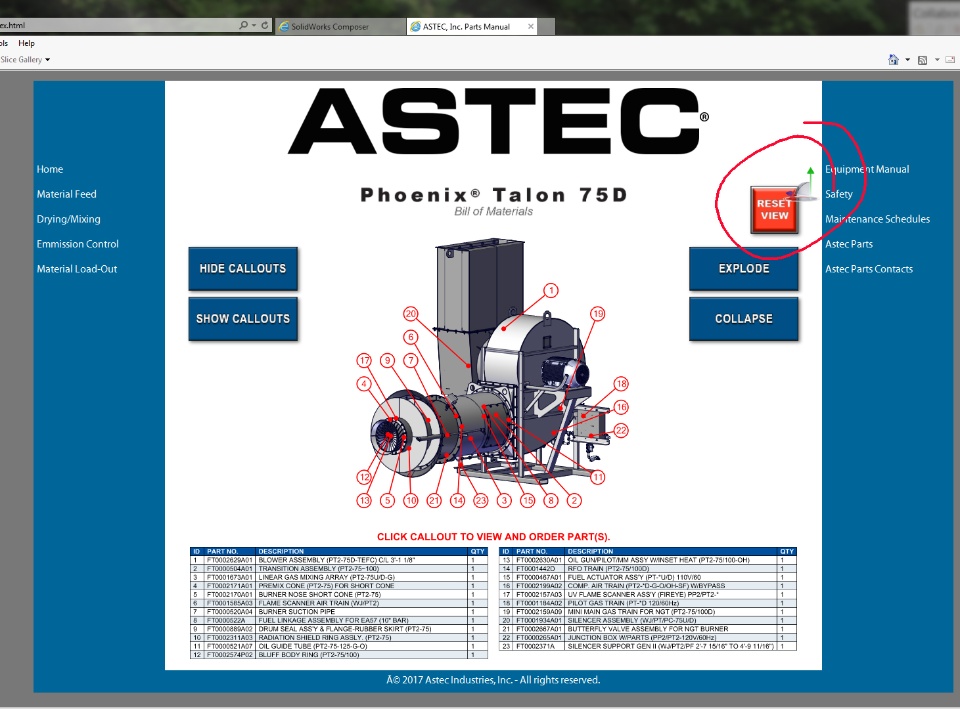Viewport: 960px width, 709px height.
Task: Click callout 13 on the diagram
Action: point(364,500)
